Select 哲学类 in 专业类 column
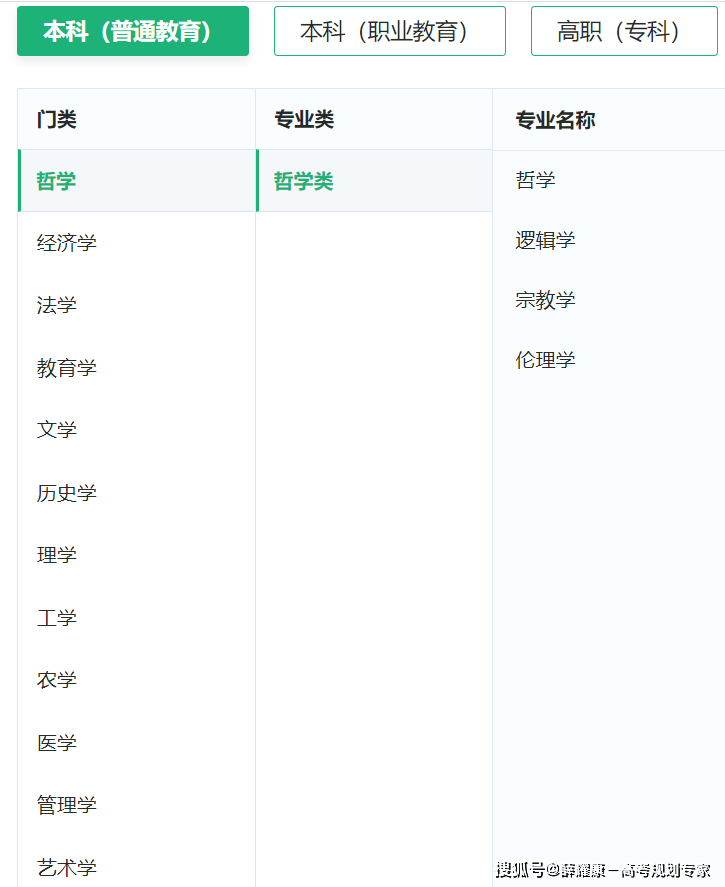 [374, 181]
